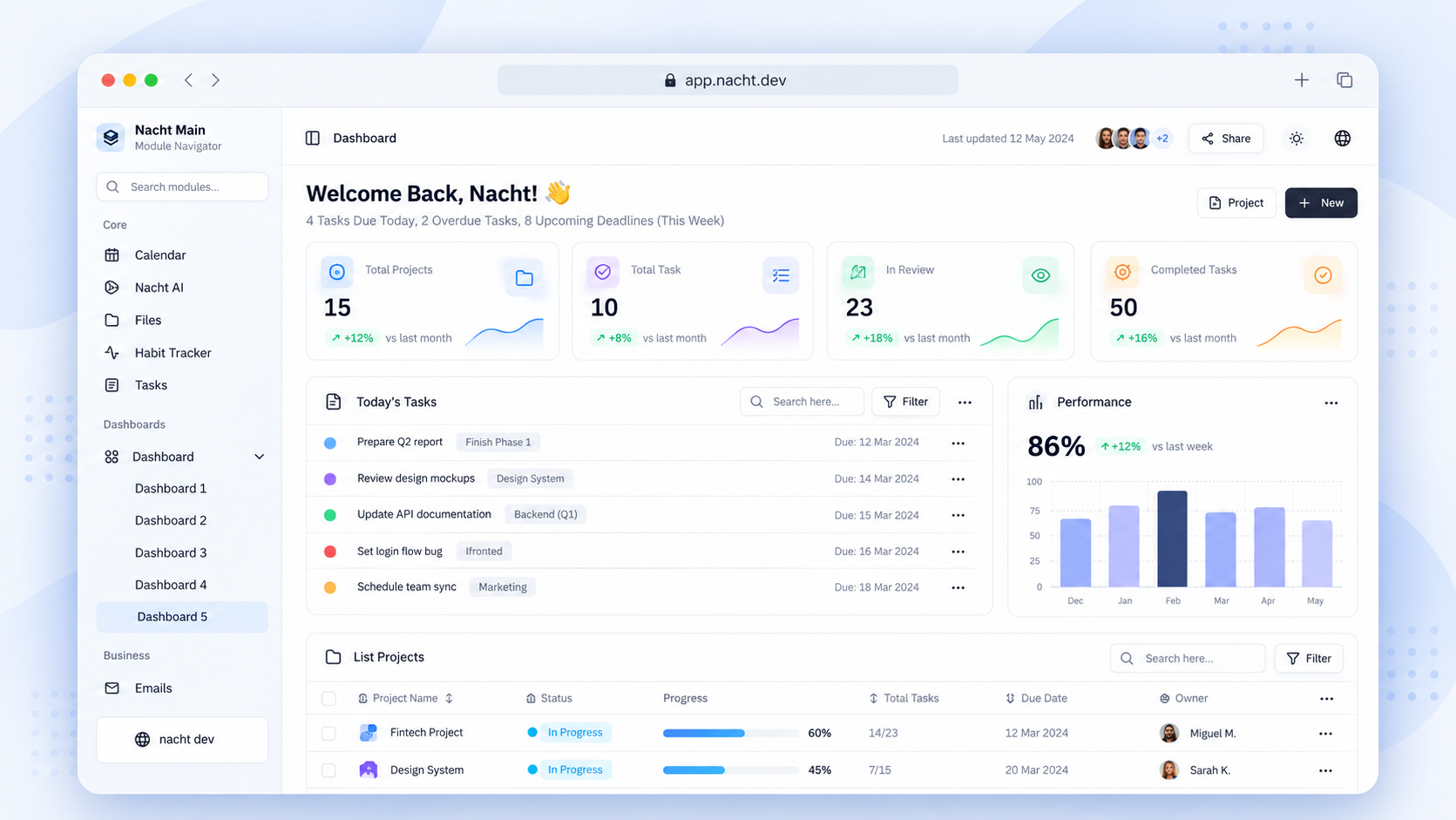Open Performance panel more options

[1331, 403]
